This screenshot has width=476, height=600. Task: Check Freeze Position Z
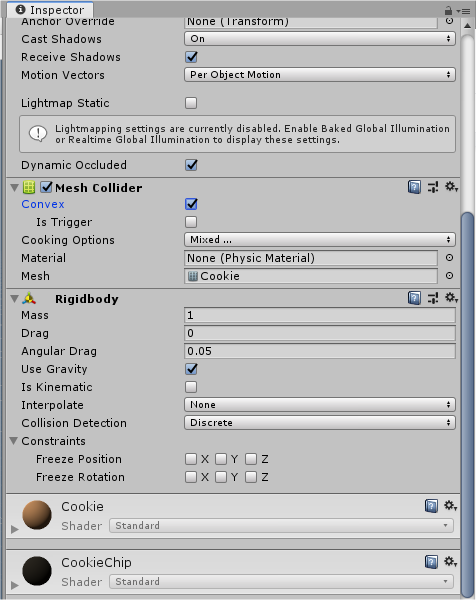(251, 459)
